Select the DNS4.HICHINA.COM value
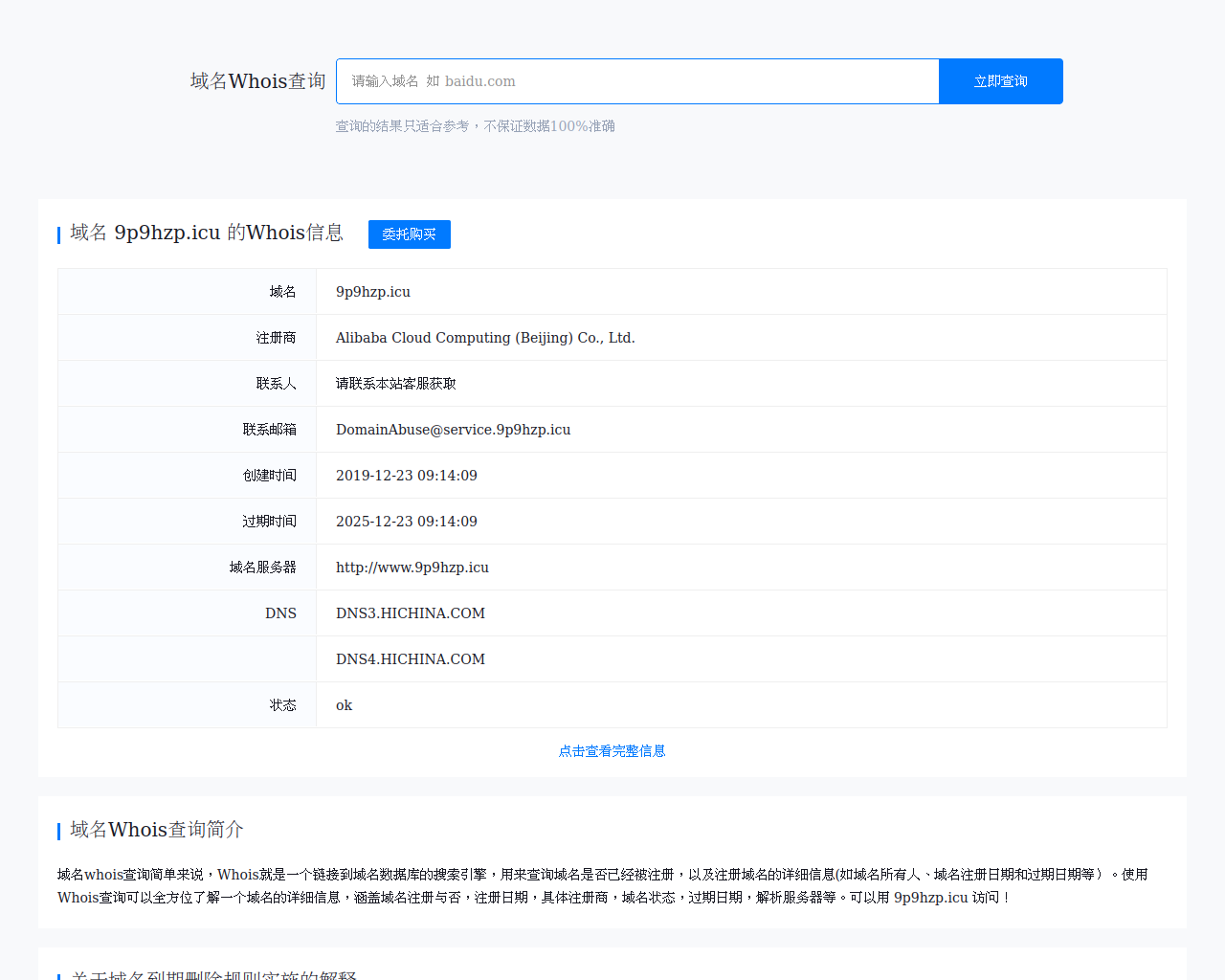 click(411, 659)
